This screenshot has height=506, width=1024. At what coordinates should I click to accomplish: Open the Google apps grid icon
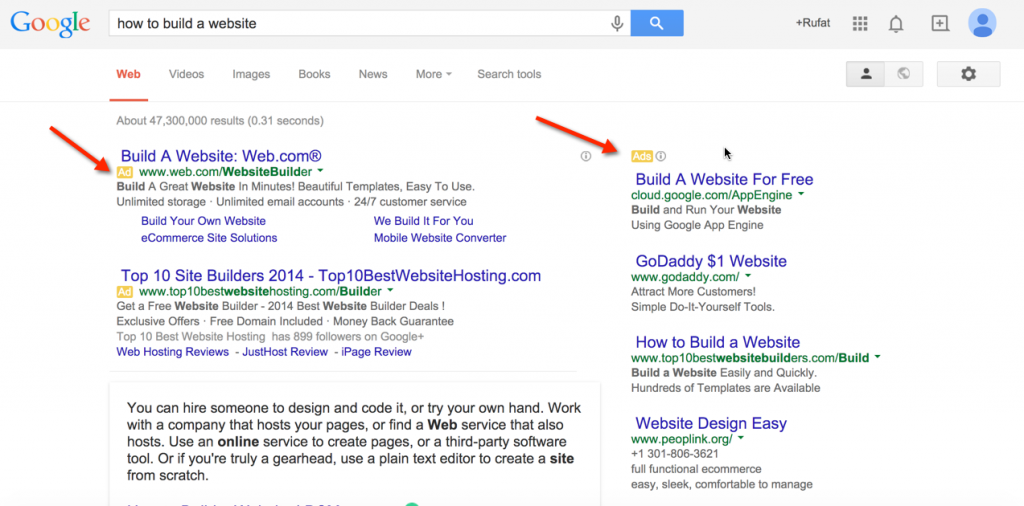tap(860, 24)
